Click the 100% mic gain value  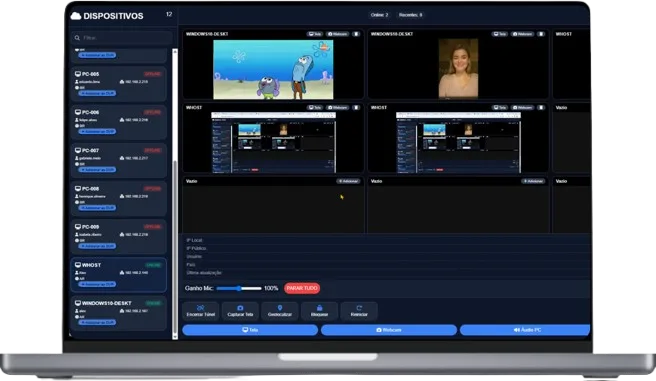[x=271, y=288]
